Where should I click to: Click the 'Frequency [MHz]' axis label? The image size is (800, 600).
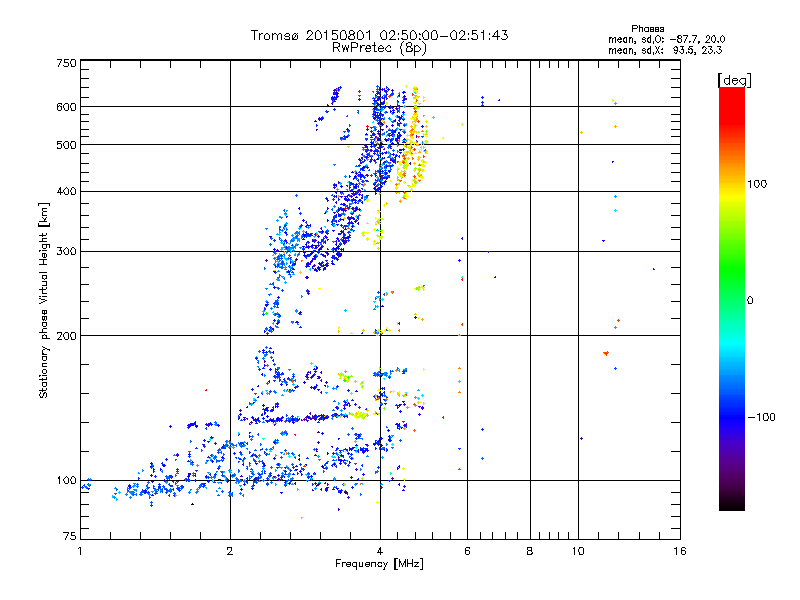click(x=379, y=564)
